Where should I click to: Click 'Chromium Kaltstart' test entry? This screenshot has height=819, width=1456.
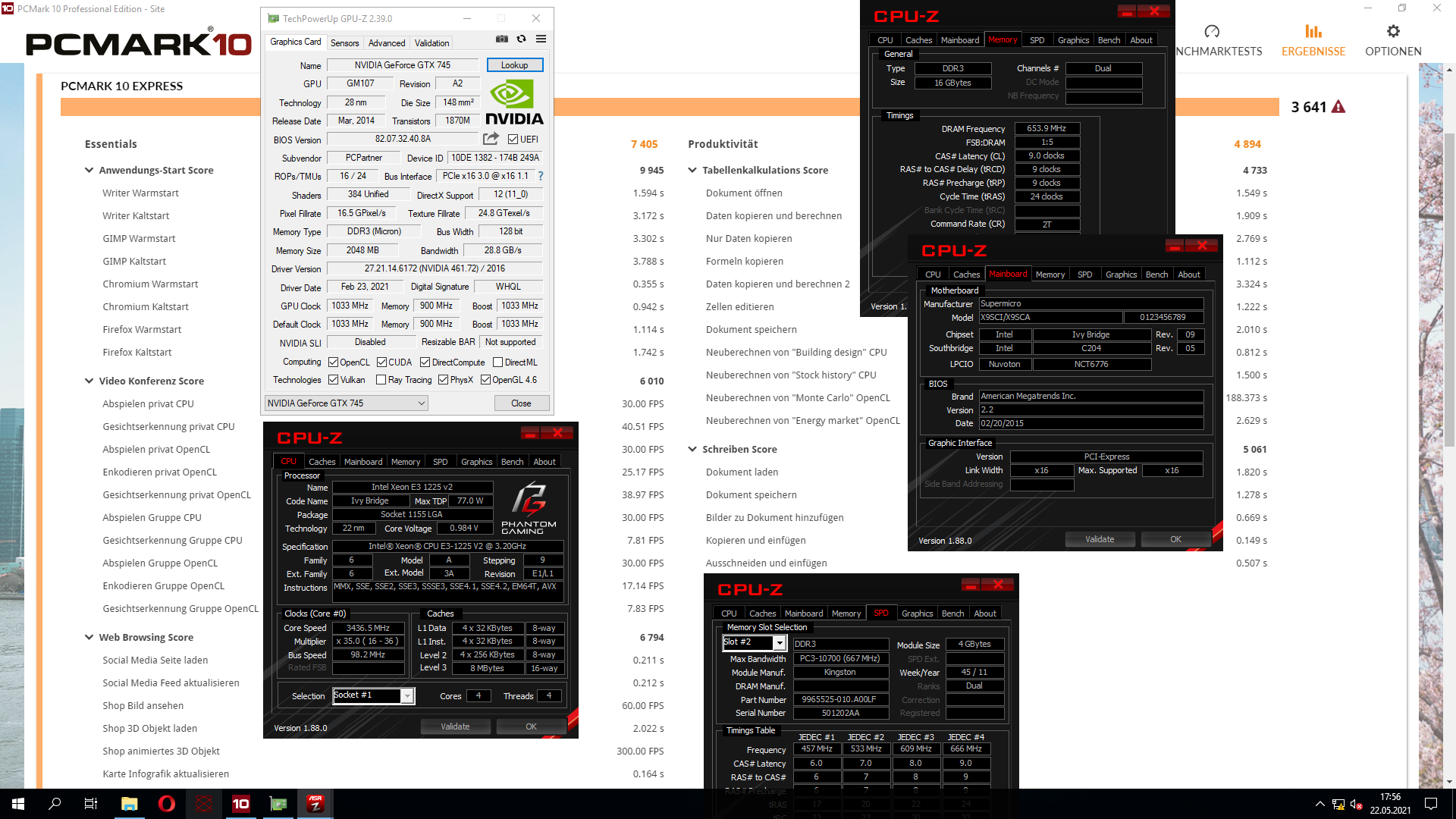click(x=146, y=307)
